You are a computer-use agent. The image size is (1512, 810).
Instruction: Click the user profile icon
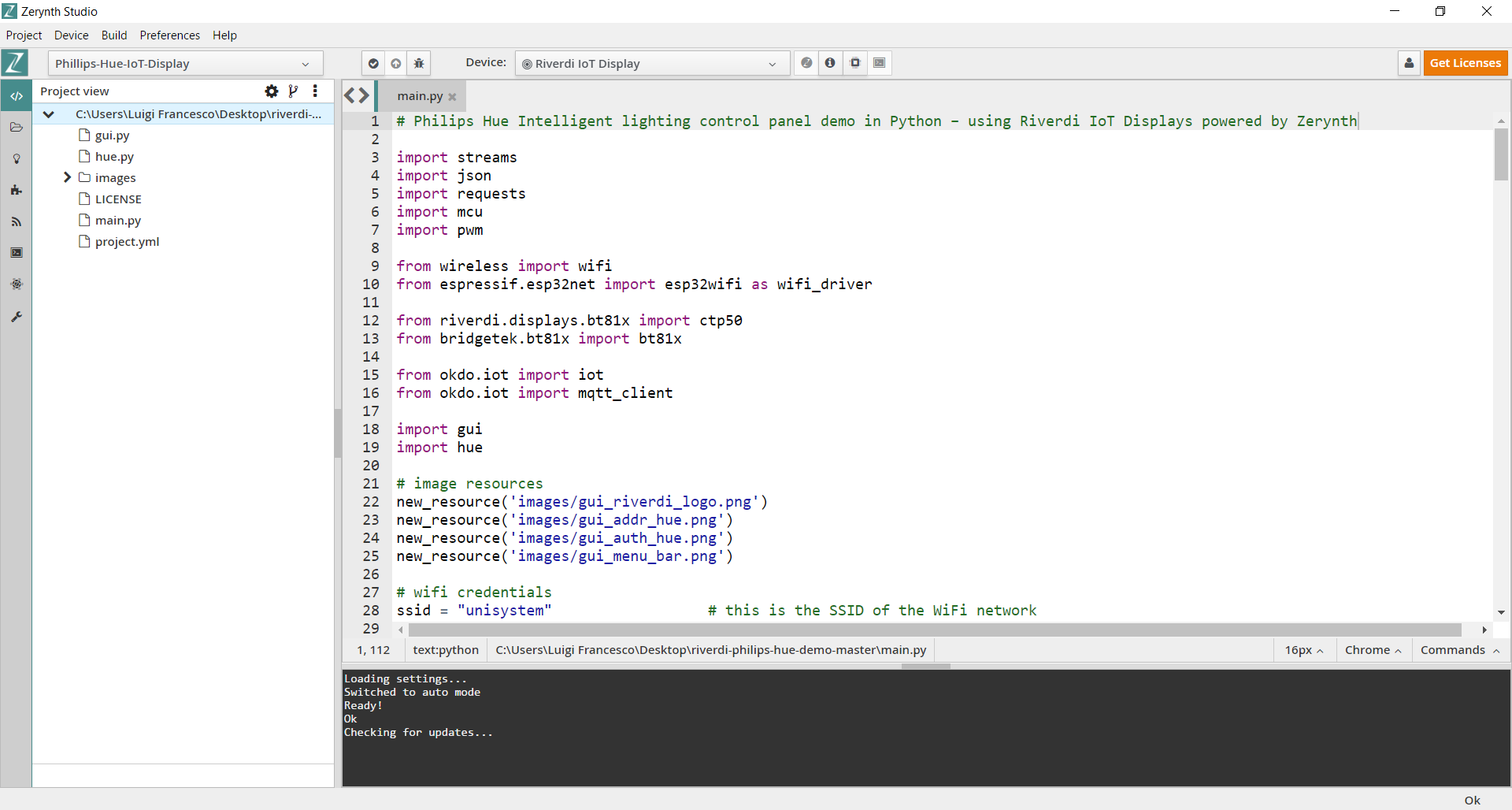click(x=1409, y=63)
